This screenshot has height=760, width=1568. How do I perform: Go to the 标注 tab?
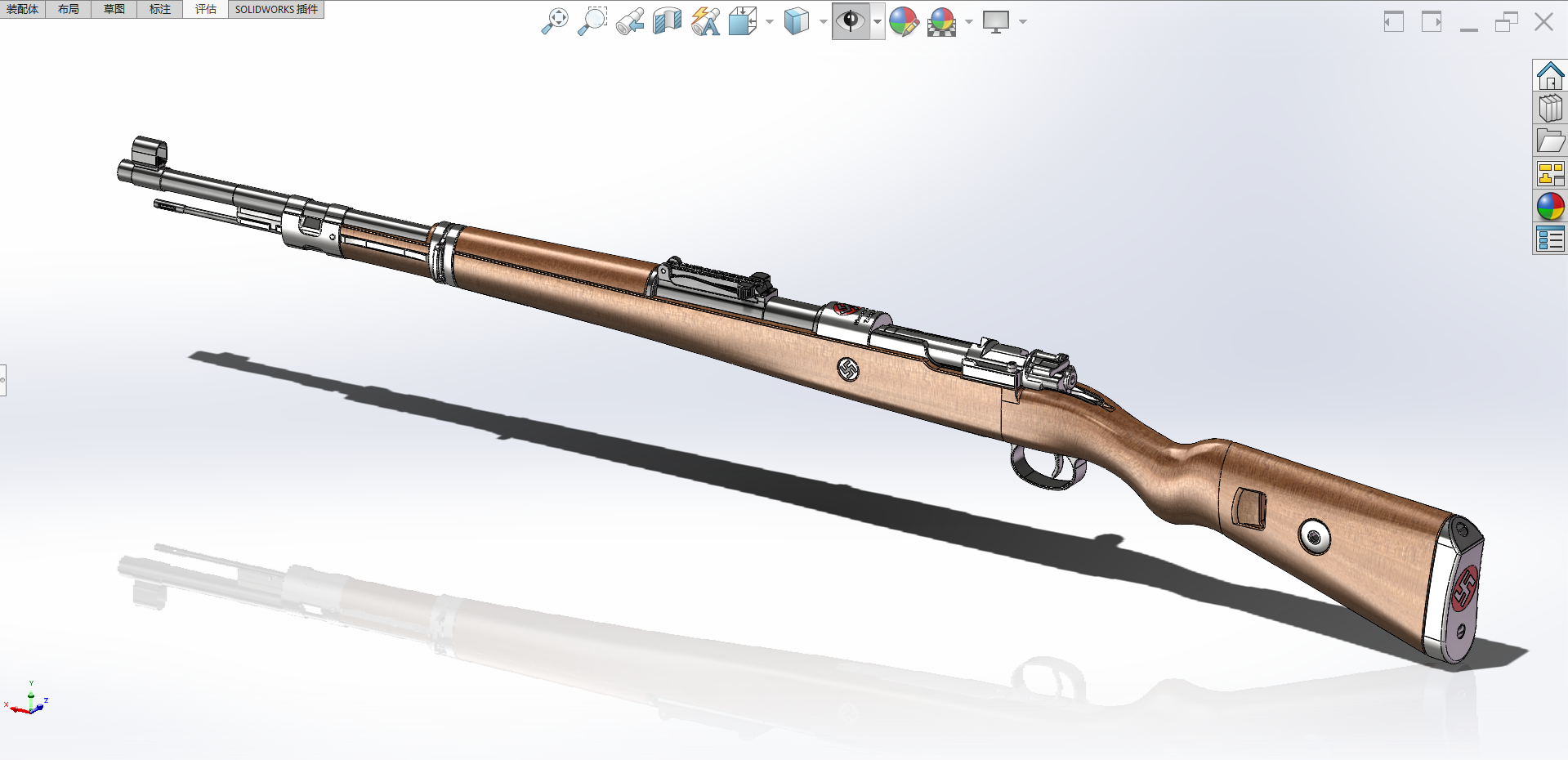click(x=160, y=9)
